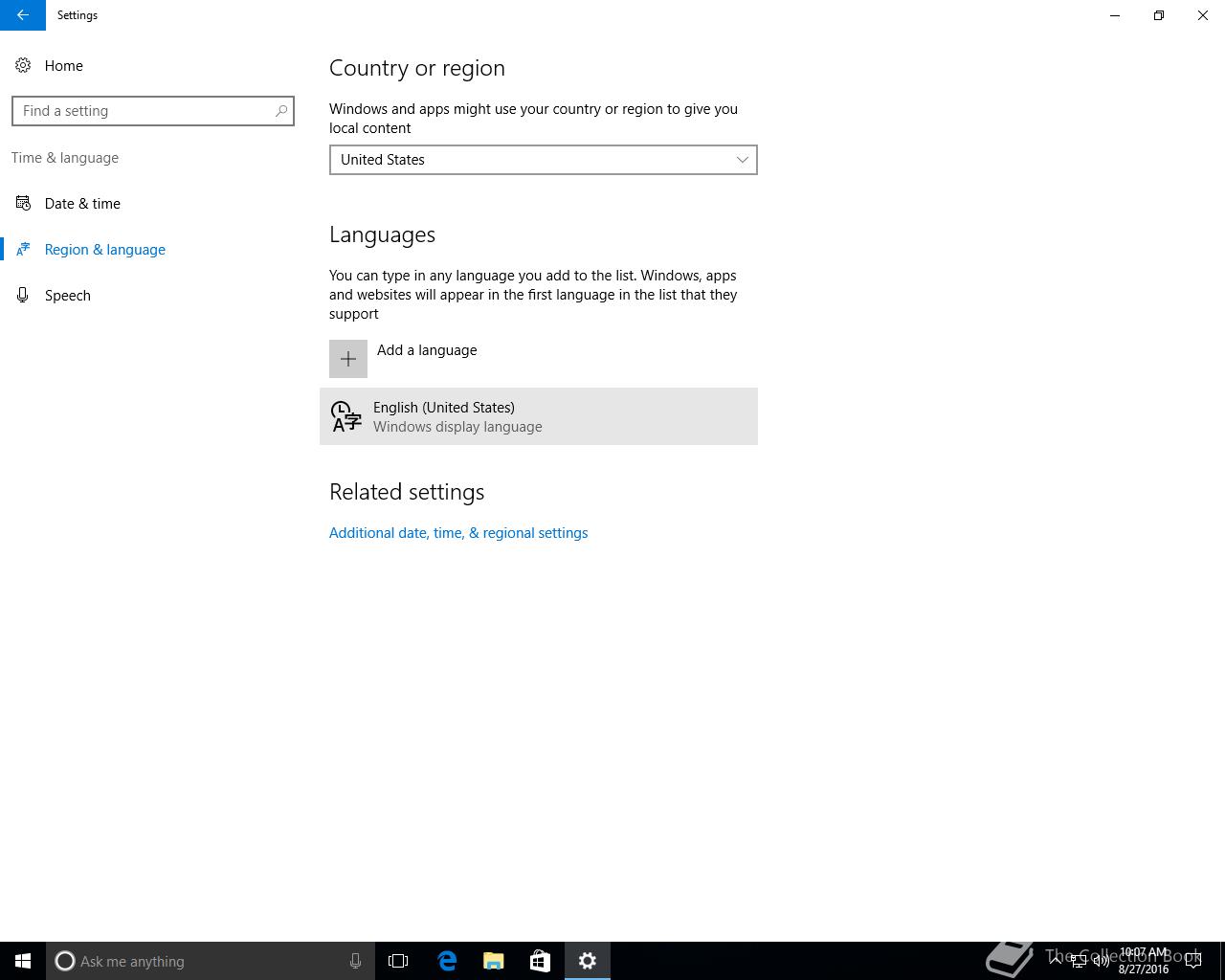Viewport: 1225px width, 980px height.
Task: Click the plus icon to add a language
Action: [x=348, y=359]
